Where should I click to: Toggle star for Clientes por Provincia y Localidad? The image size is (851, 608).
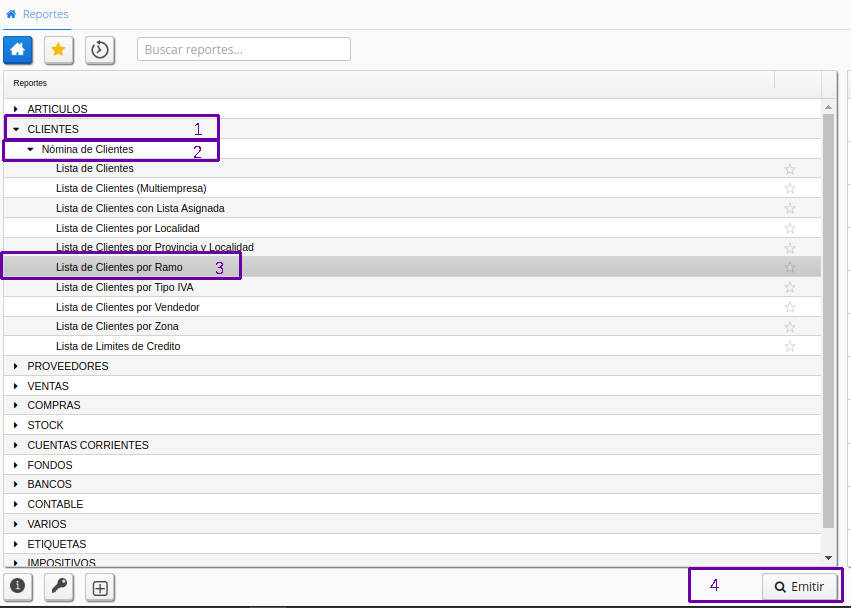click(790, 248)
